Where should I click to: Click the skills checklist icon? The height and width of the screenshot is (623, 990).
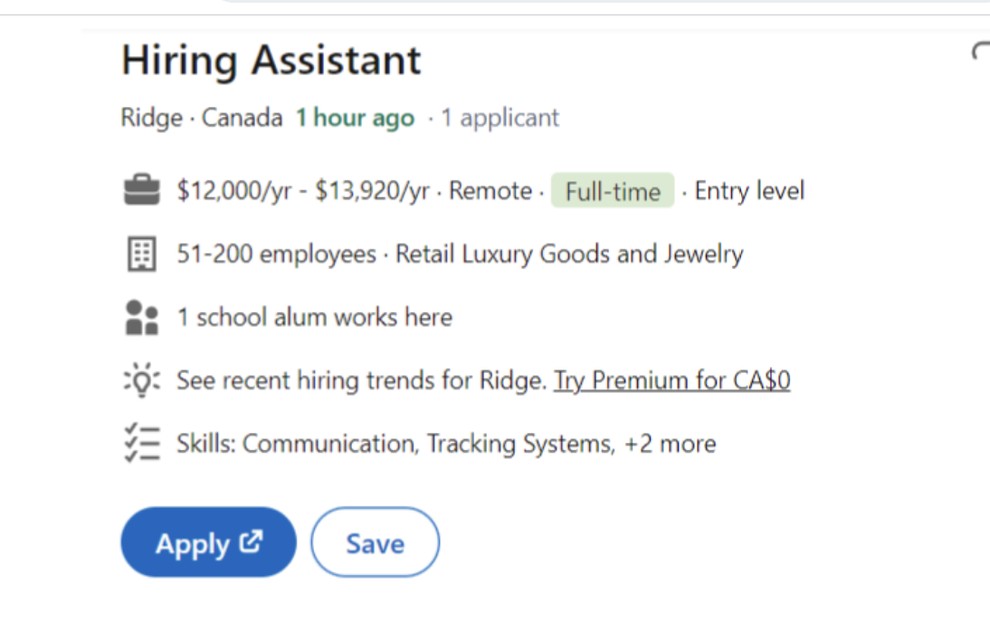coord(142,443)
